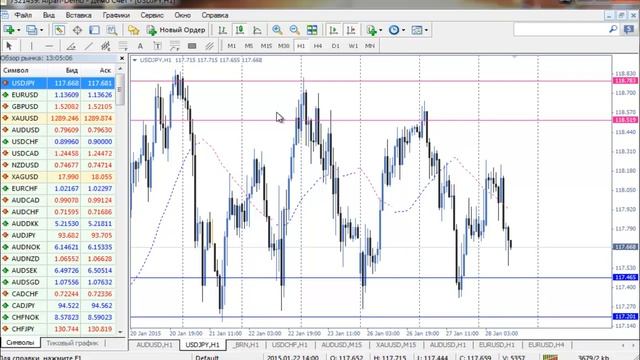Switch to the Тиковый график tab
Image resolution: width=640 pixels, height=360 pixels.
tap(72, 343)
